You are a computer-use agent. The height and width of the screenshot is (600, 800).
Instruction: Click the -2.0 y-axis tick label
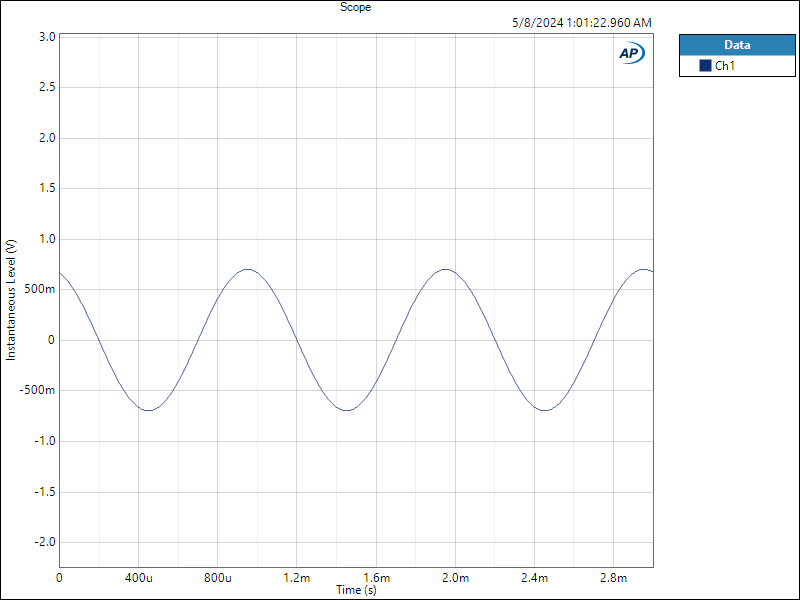coord(45,542)
